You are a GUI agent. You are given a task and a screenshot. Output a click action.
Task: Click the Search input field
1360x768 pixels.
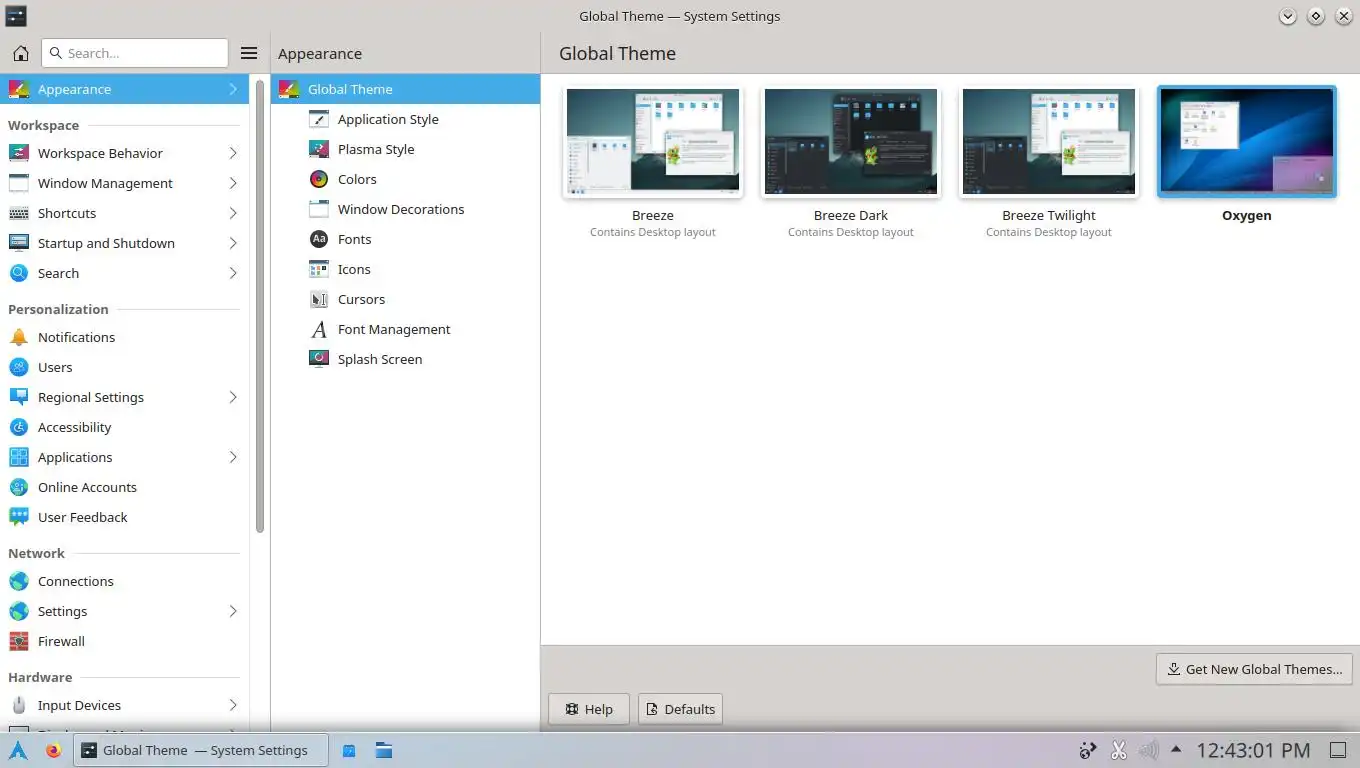coord(135,53)
